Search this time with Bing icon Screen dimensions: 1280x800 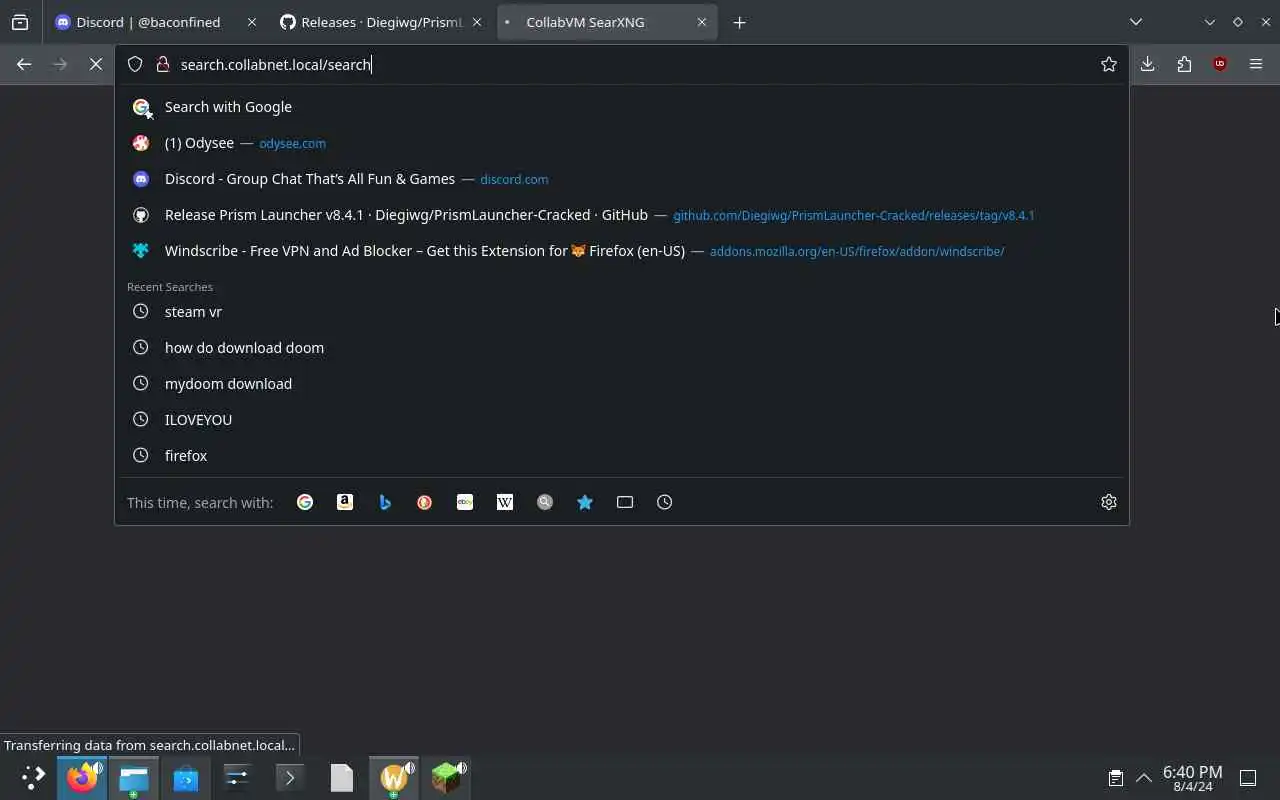385,502
